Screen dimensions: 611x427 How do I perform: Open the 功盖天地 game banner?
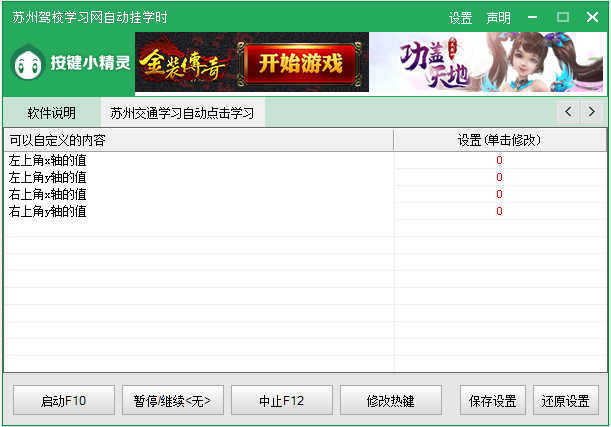(486, 63)
